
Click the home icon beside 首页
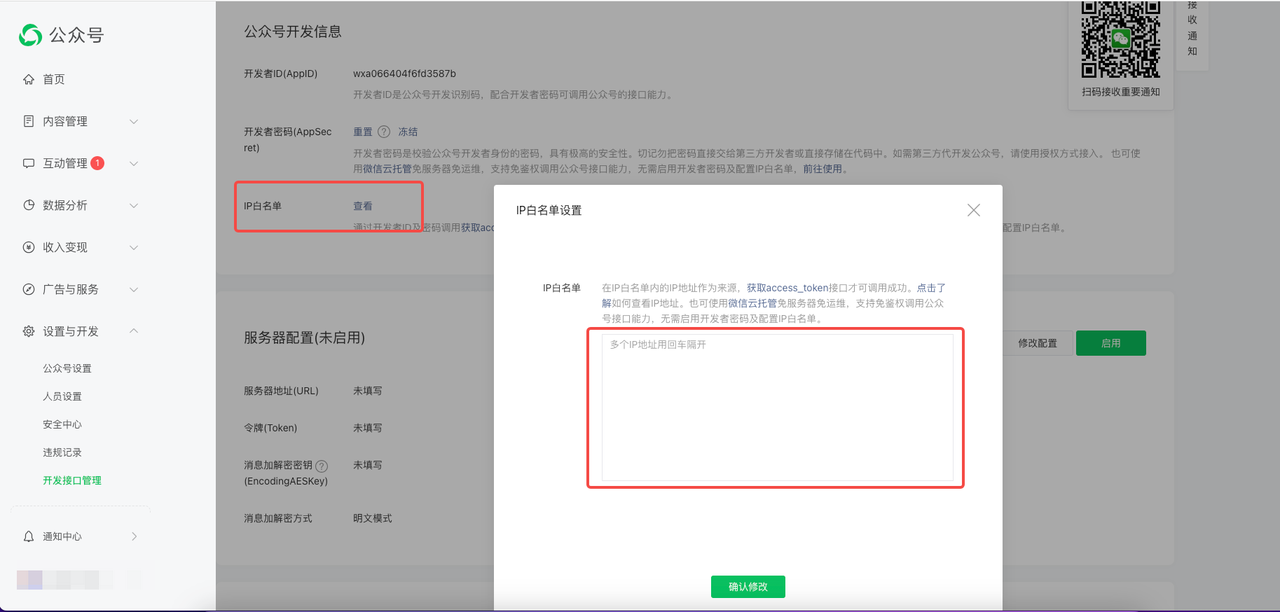point(29,79)
